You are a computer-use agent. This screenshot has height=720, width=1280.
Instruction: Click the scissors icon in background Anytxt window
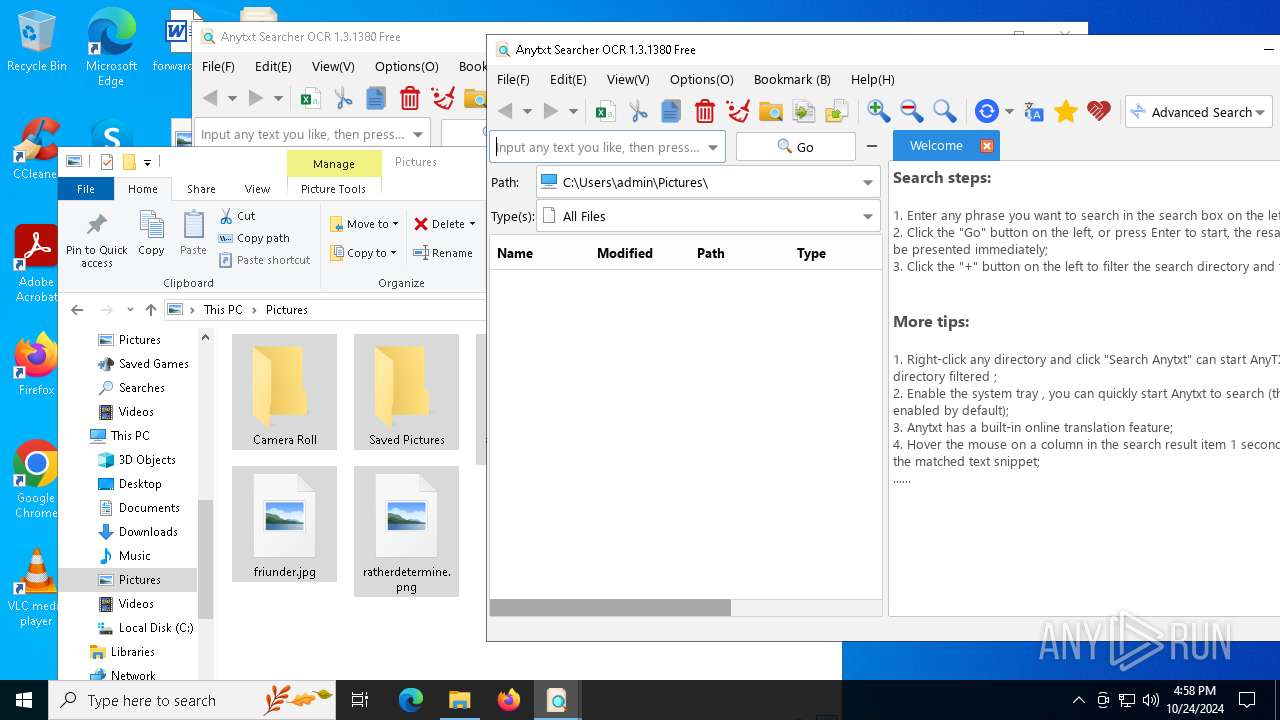coord(343,98)
